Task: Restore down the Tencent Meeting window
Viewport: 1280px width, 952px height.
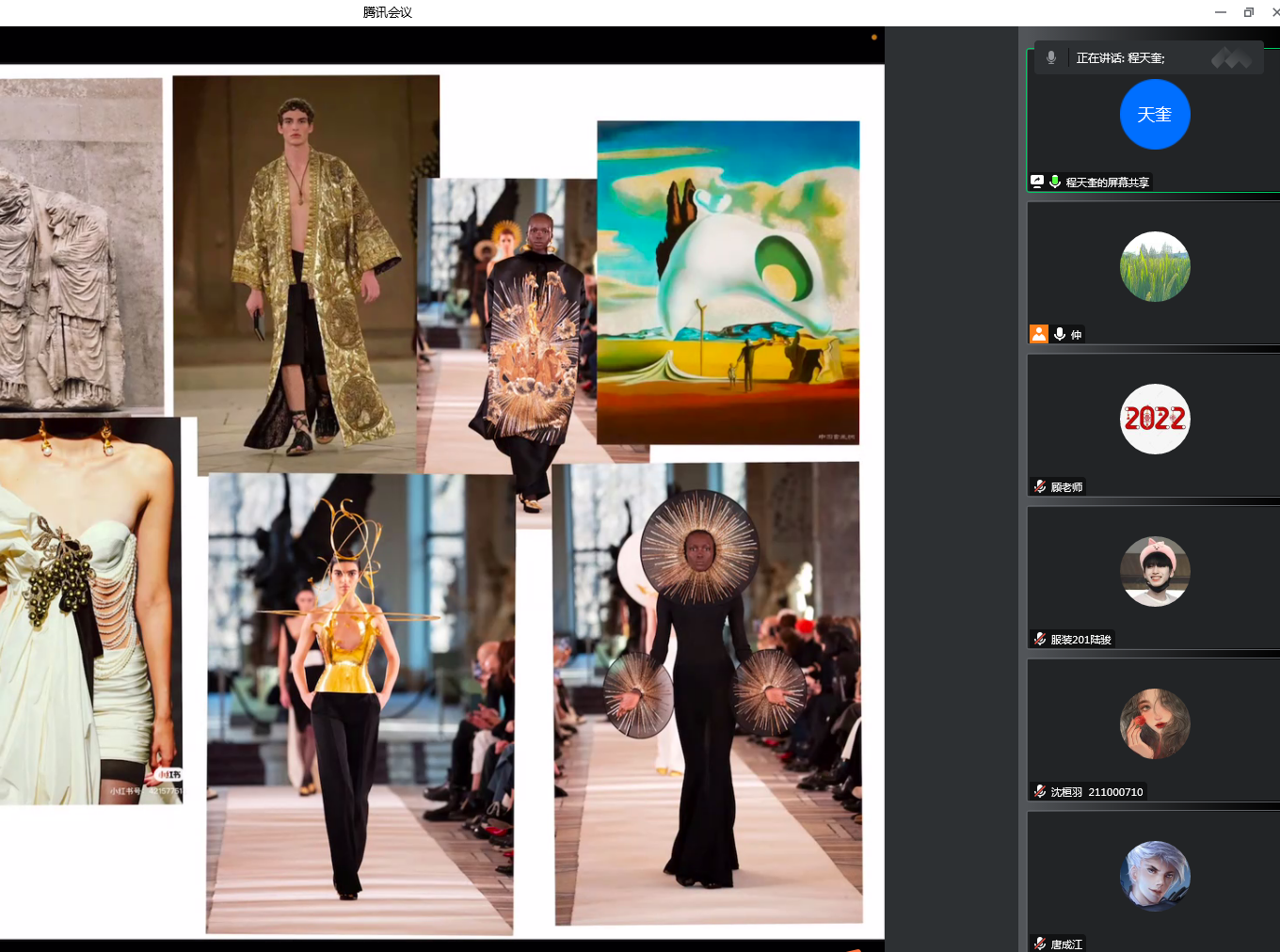Action: (x=1249, y=12)
